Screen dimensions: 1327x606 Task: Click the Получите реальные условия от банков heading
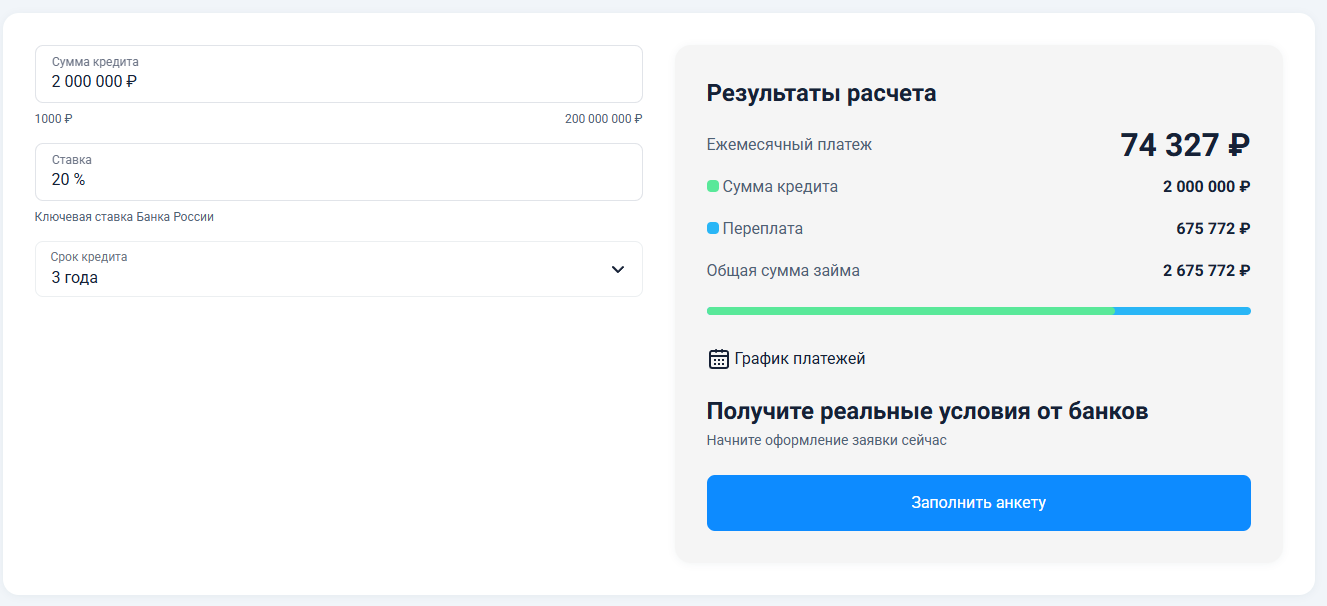[927, 411]
